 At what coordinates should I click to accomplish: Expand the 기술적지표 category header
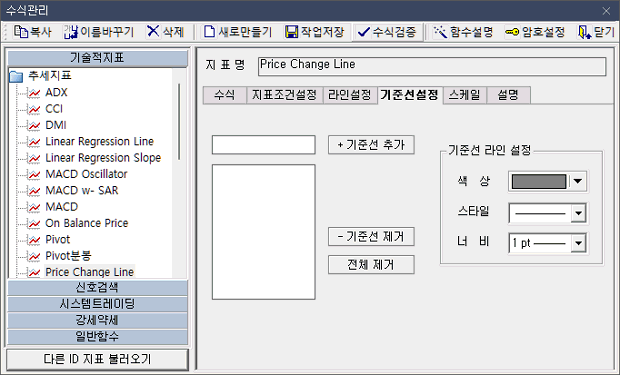pyautogui.click(x=97, y=58)
